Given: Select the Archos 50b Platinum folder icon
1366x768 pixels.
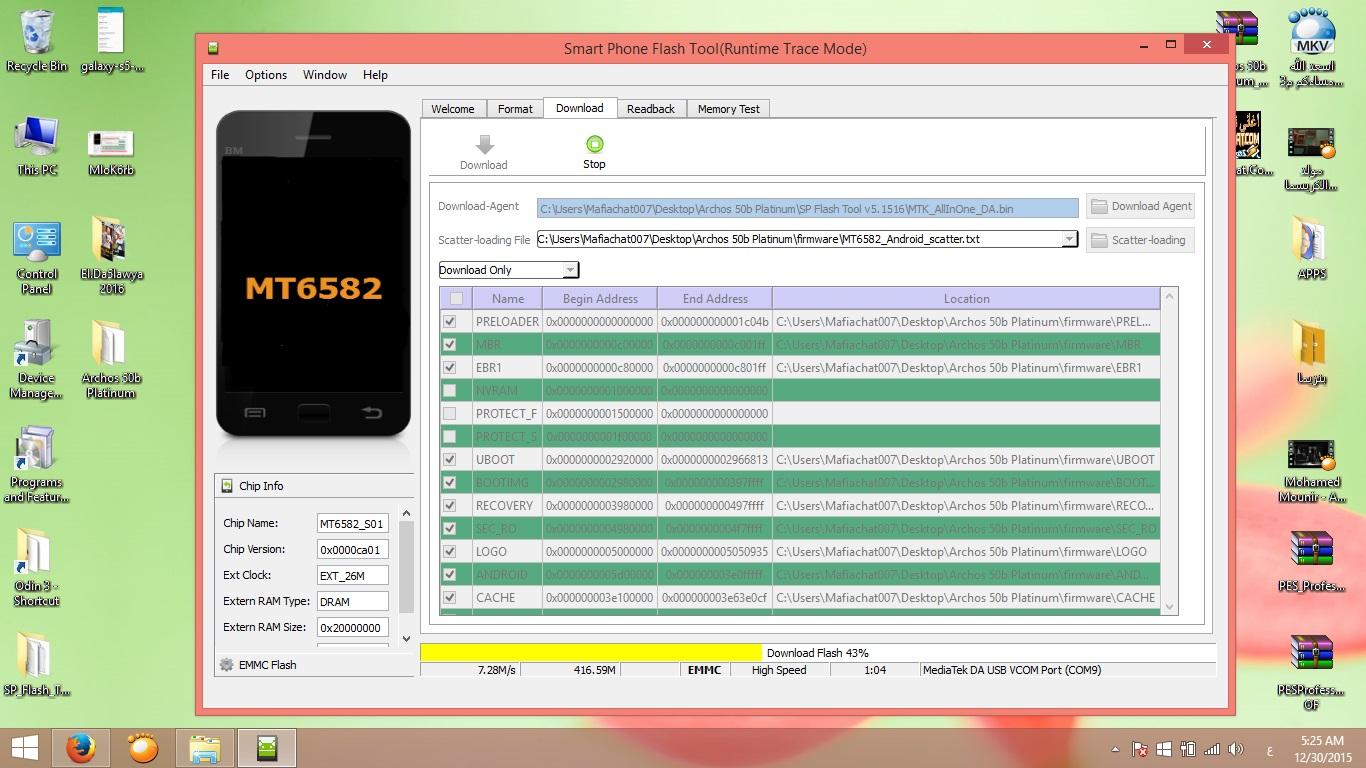Looking at the screenshot, I should [109, 345].
